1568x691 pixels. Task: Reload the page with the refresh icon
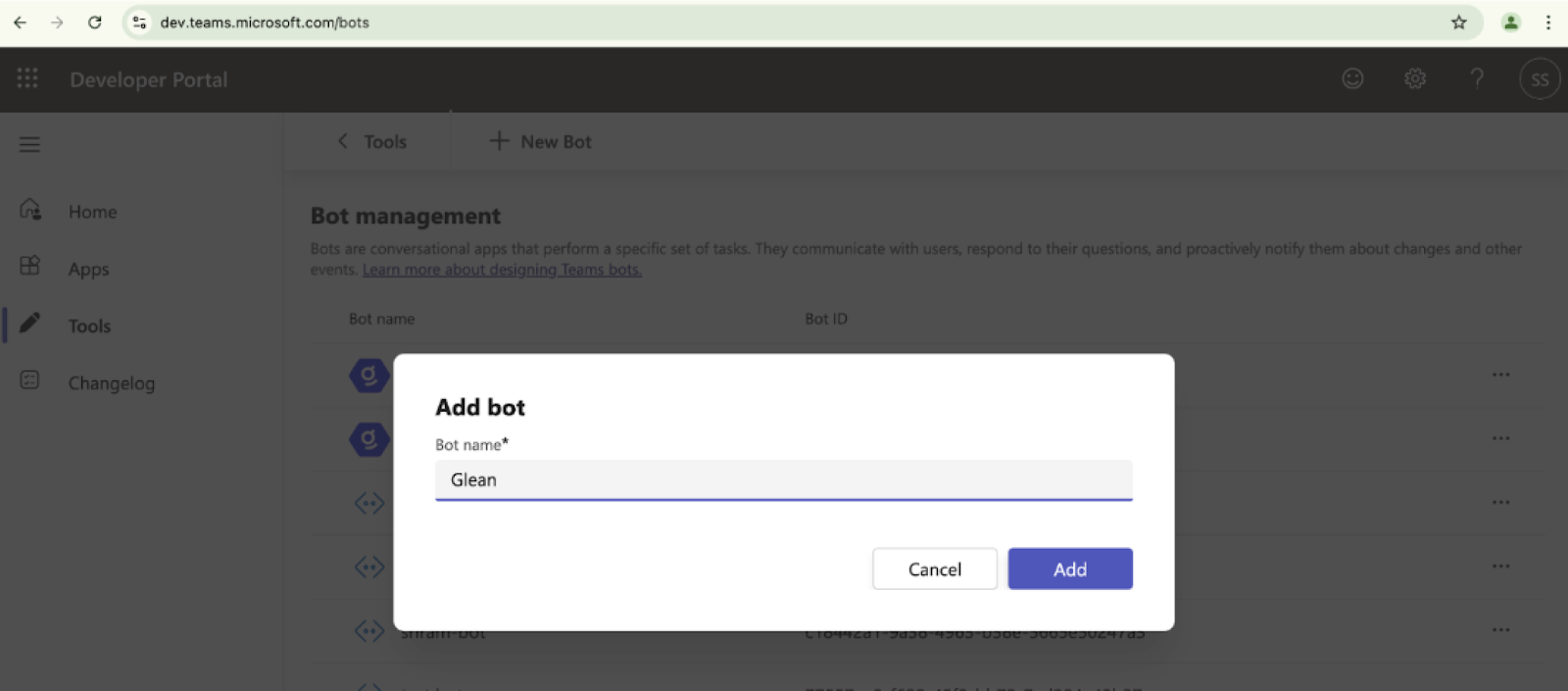pos(95,23)
